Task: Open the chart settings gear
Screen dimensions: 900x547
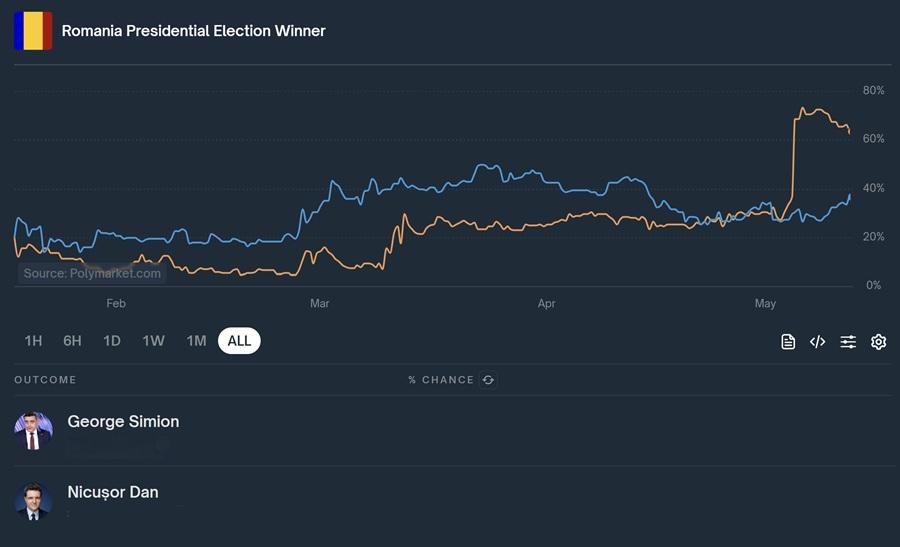Action: 878,342
